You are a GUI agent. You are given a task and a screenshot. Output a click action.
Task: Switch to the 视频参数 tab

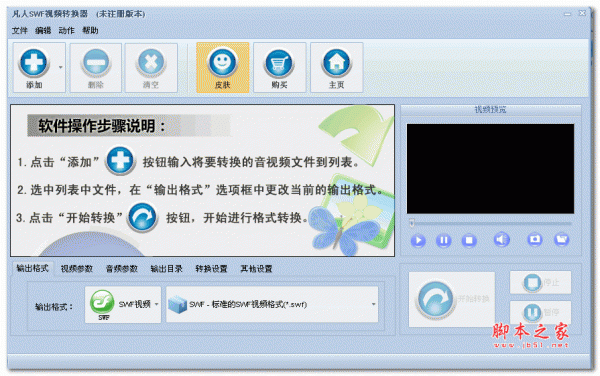point(77,269)
